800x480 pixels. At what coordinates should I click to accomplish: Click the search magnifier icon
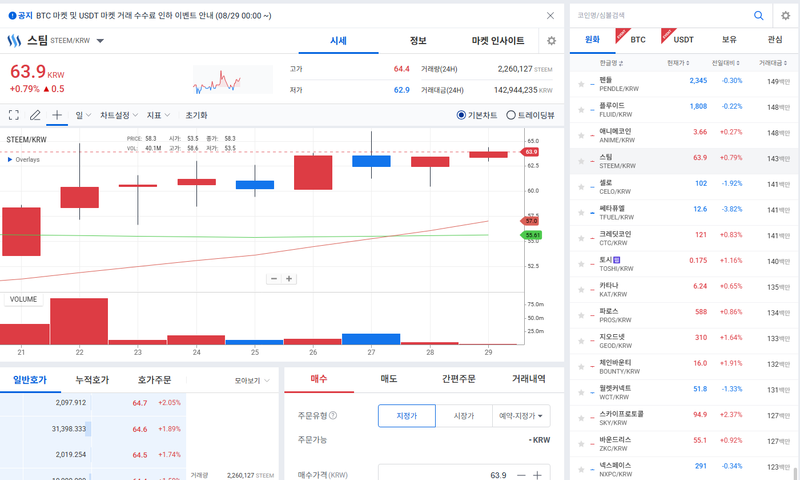(x=759, y=15)
